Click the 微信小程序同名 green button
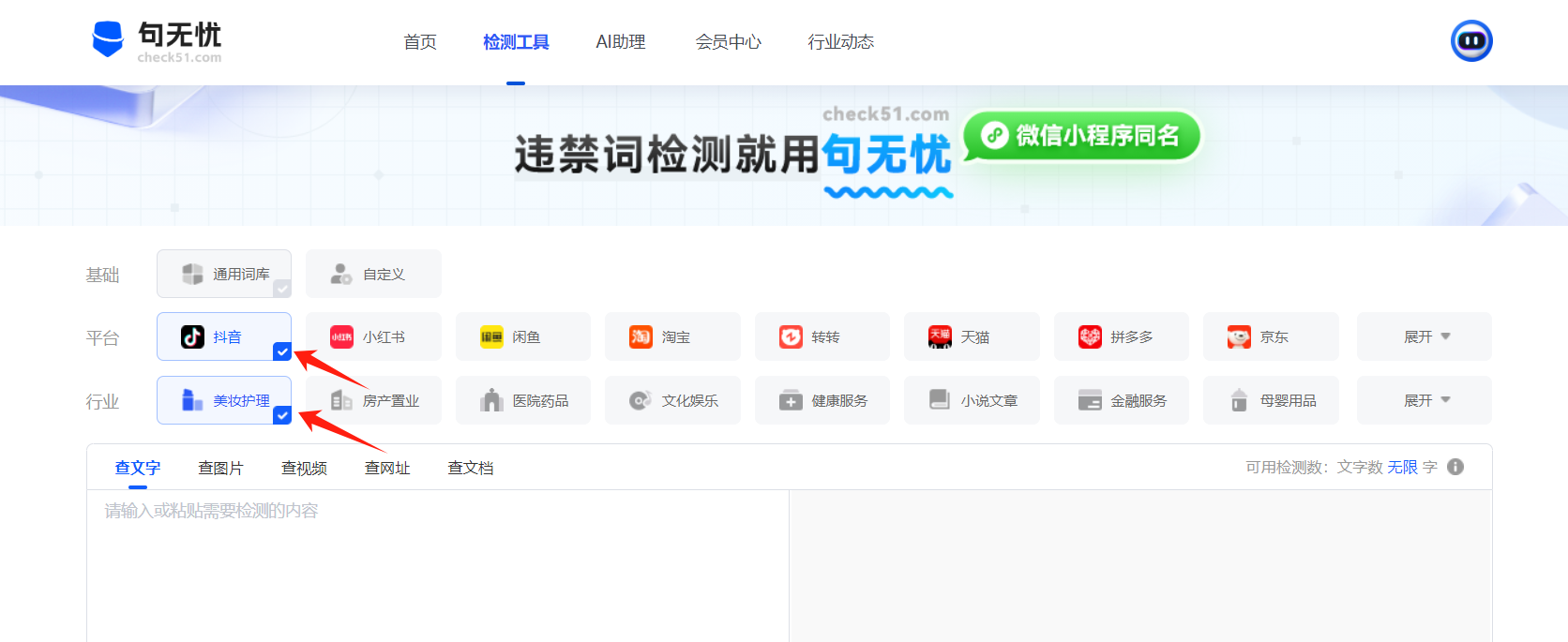Screen dimensions: 1568x642 (x=1082, y=136)
